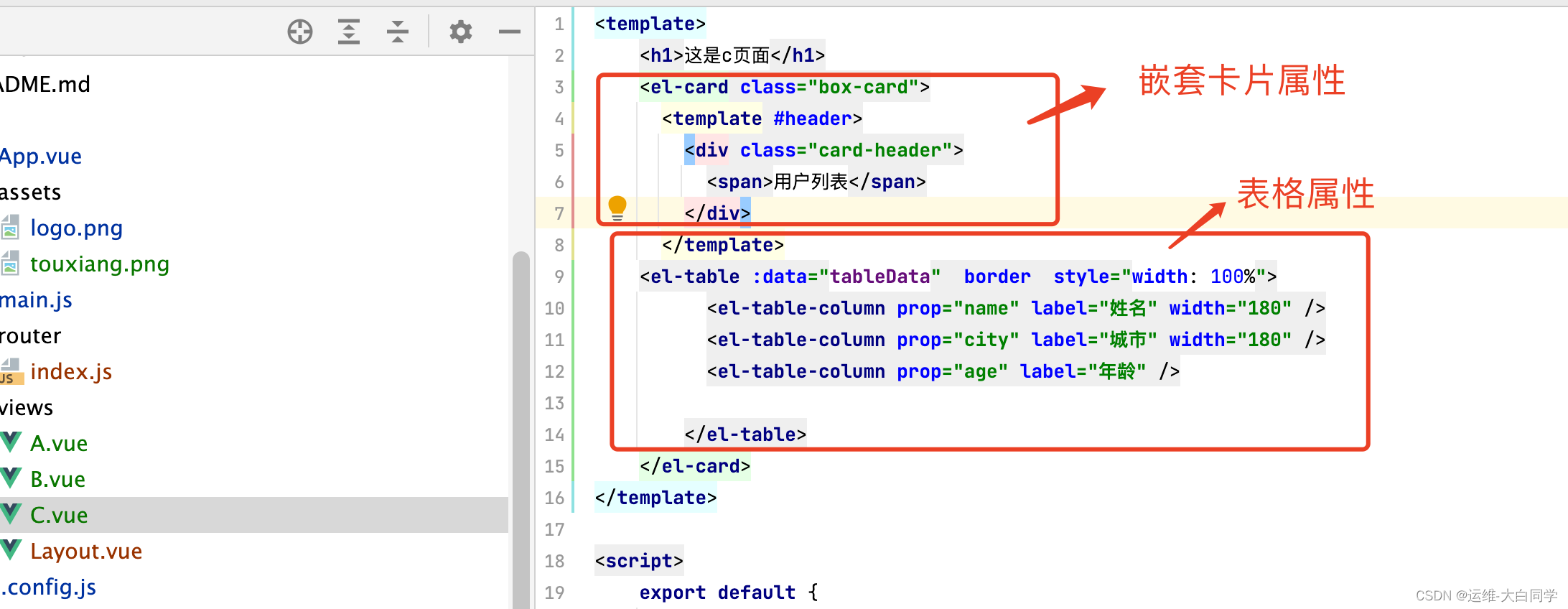Hide the project panel with the minus icon

(x=510, y=32)
